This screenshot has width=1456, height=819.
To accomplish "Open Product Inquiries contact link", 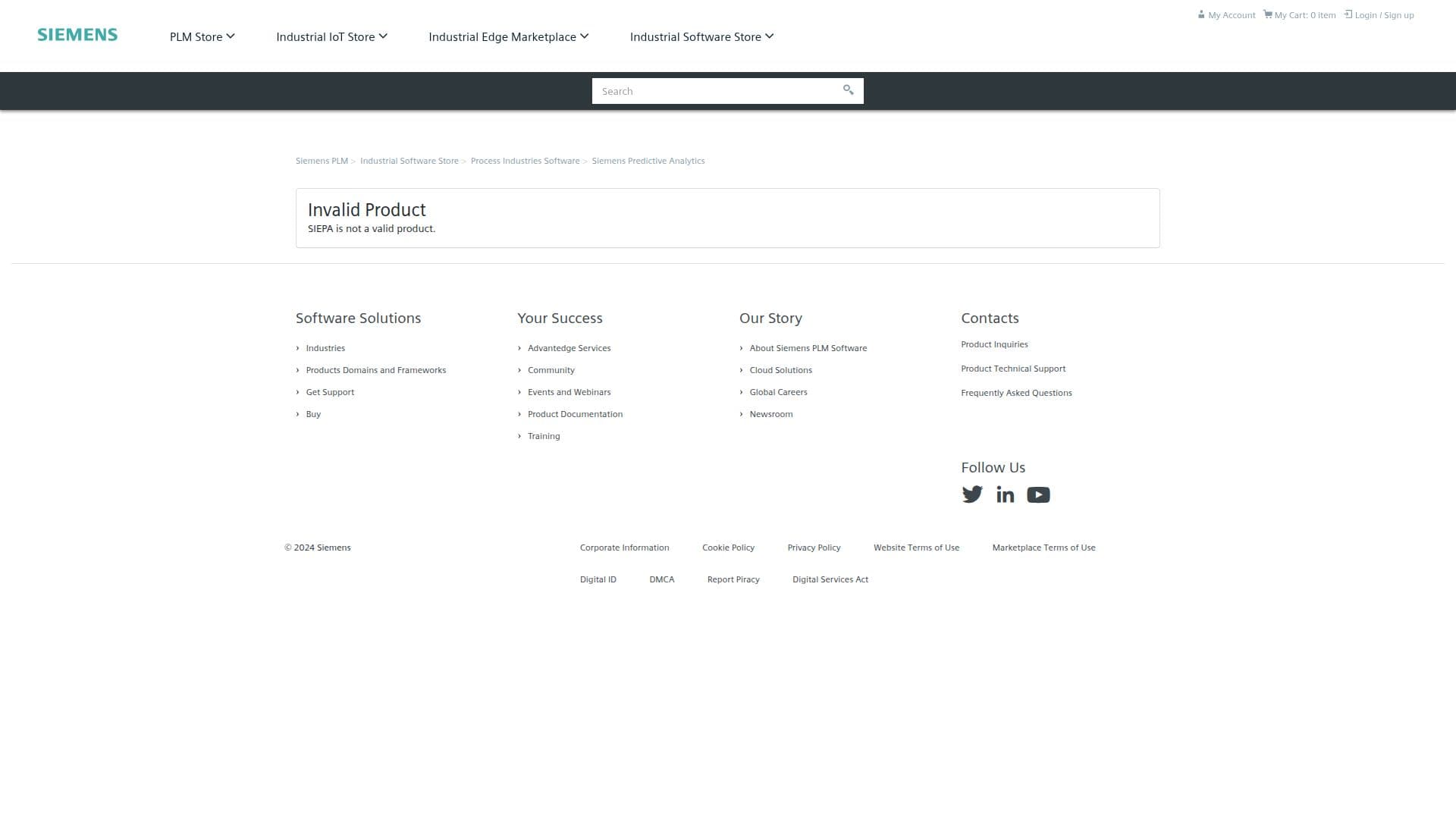I will click(995, 344).
